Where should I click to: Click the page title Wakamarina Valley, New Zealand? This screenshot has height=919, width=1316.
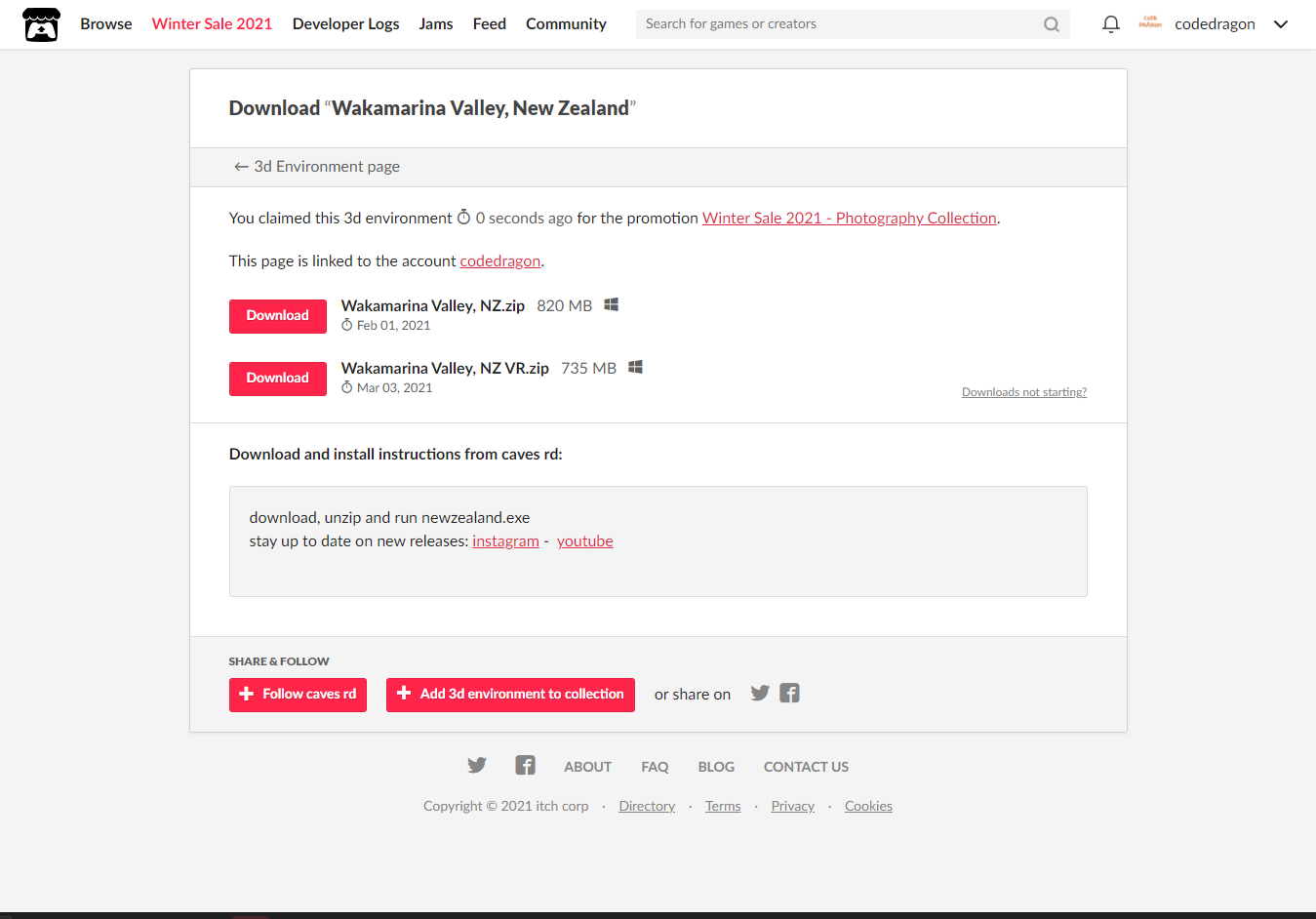480,108
